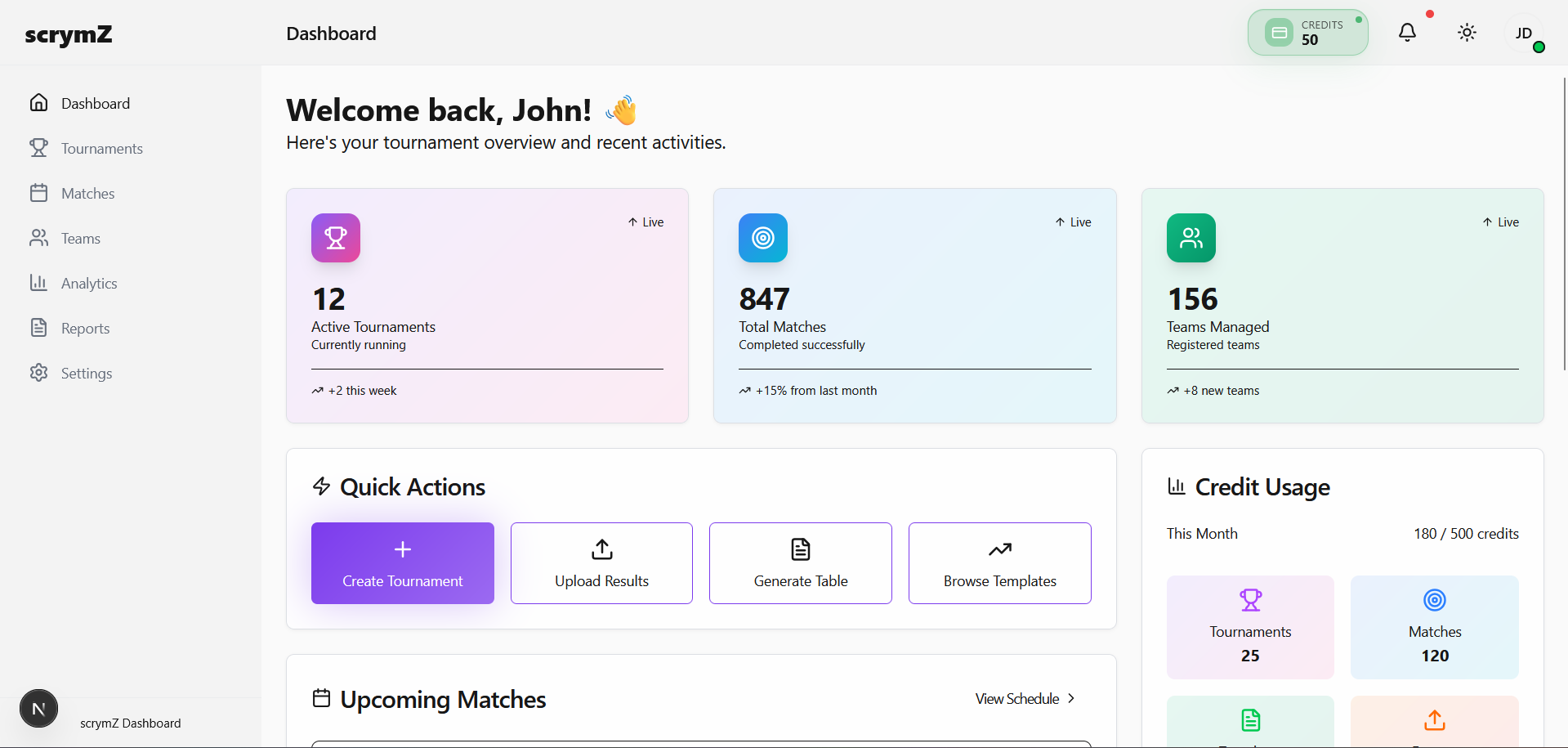This screenshot has height=748, width=1568.
Task: Open the Teams icon in the sidebar
Action: tap(39, 238)
